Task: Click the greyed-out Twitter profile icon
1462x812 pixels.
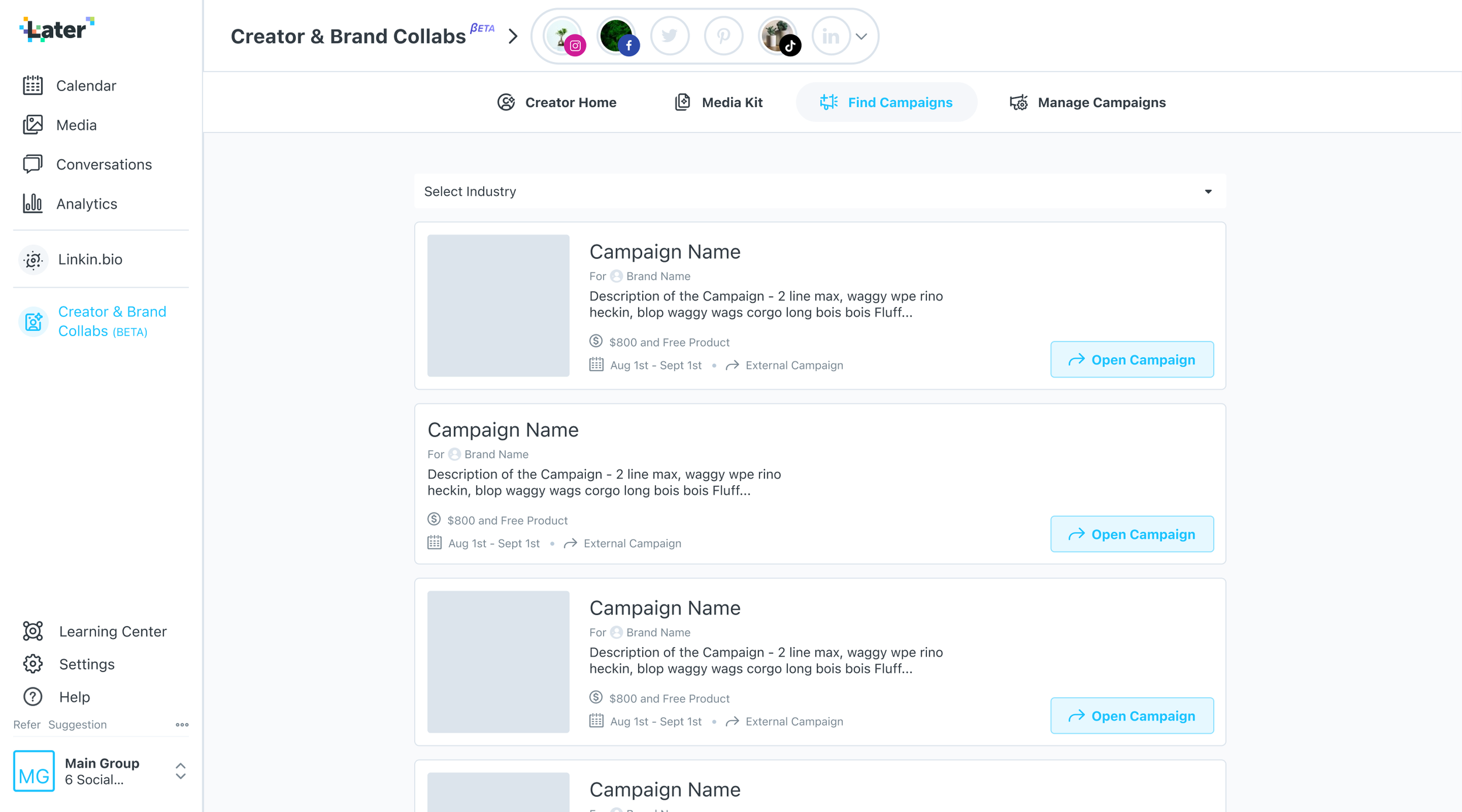Action: [x=670, y=36]
